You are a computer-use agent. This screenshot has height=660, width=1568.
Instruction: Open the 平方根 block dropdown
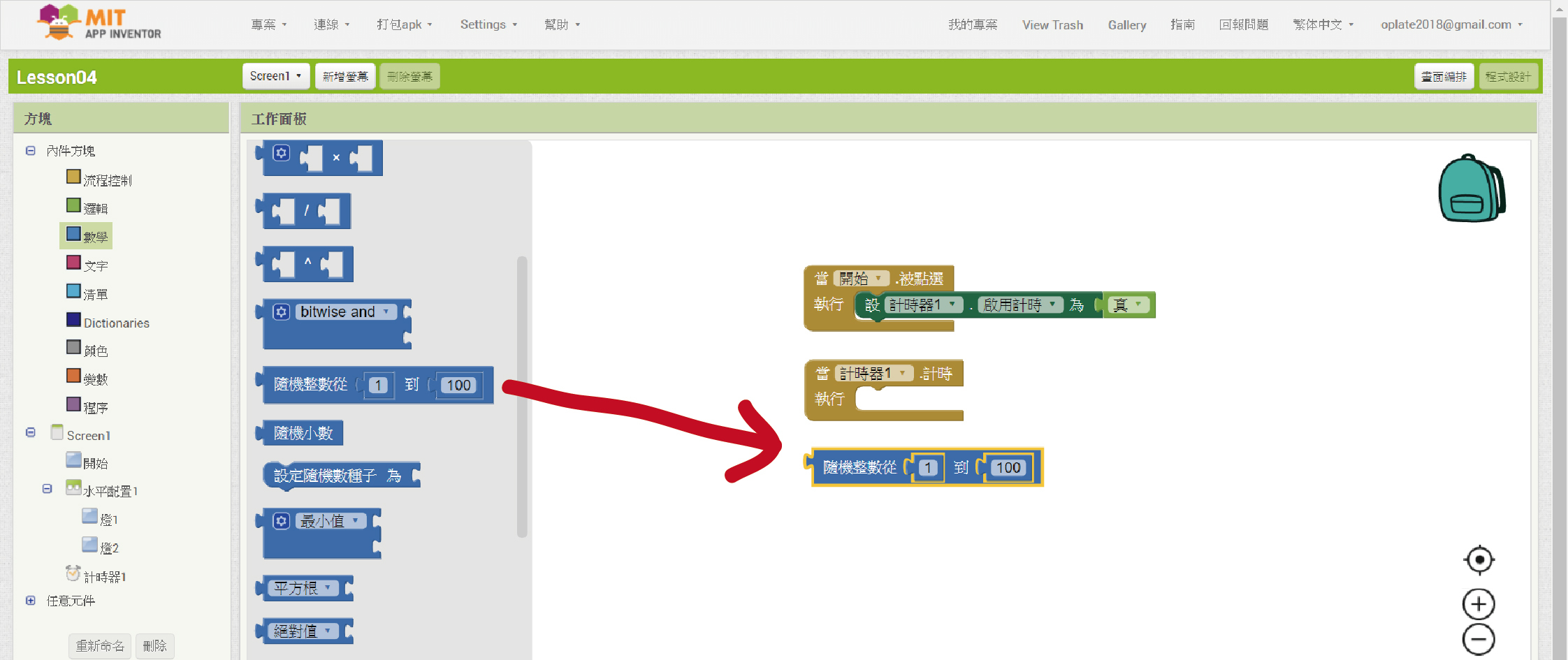click(304, 588)
